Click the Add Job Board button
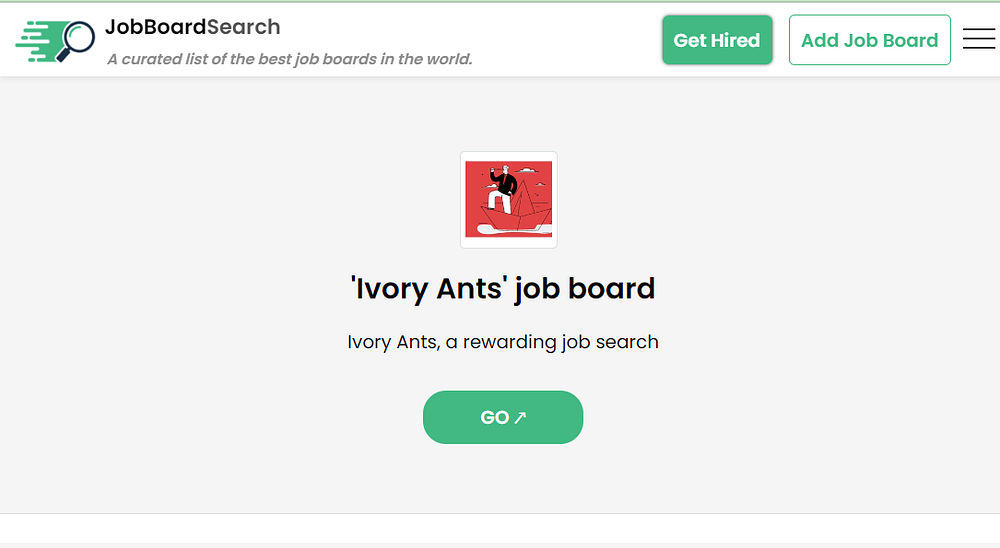The image size is (1000, 548). 869,40
